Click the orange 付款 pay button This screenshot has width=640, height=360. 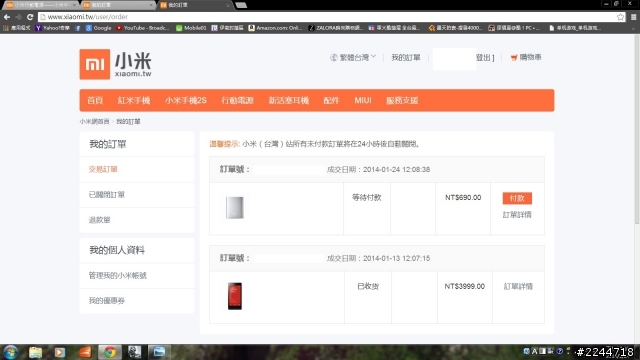point(517,198)
